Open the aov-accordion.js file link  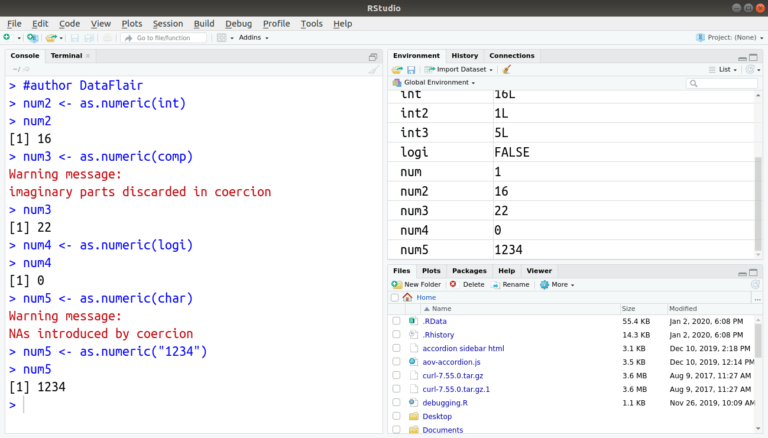point(451,361)
